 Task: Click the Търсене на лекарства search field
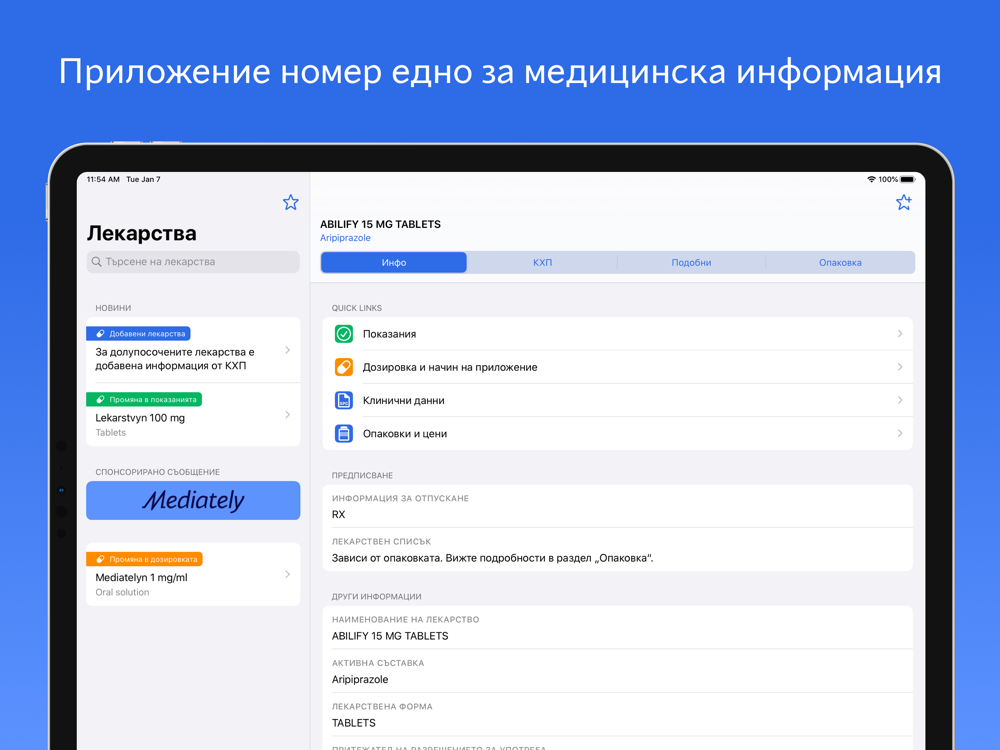click(193, 261)
